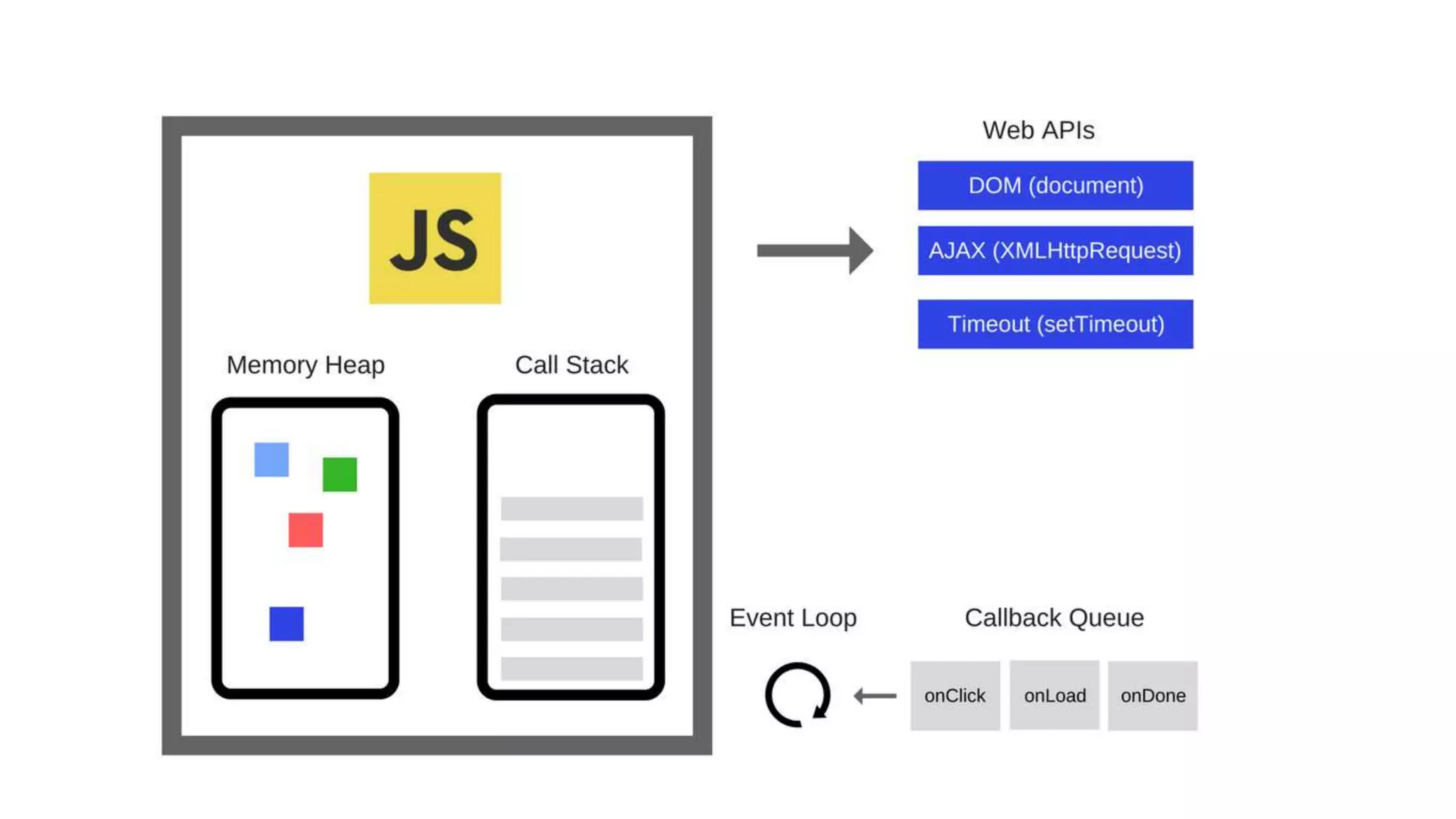This screenshot has height=819, width=1456.
Task: Click the large right-pointing gray arrow
Action: coord(815,250)
